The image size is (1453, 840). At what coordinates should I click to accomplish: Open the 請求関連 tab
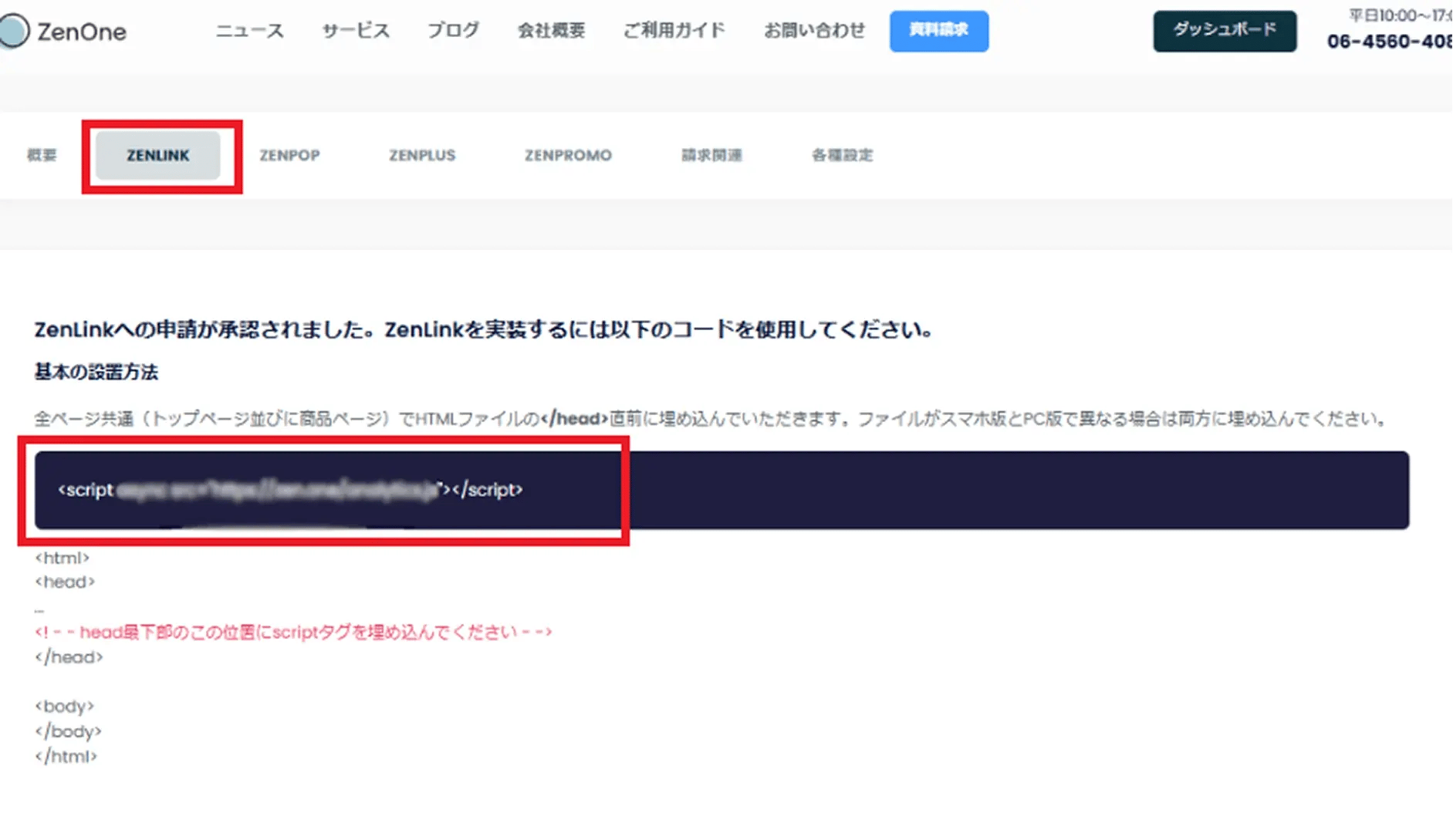711,155
